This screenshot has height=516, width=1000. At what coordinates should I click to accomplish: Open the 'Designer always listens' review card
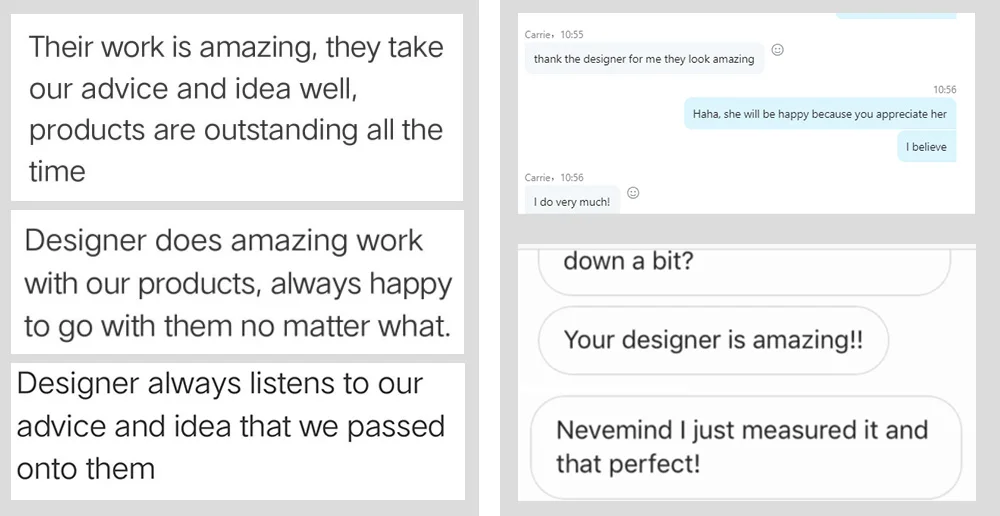point(236,427)
